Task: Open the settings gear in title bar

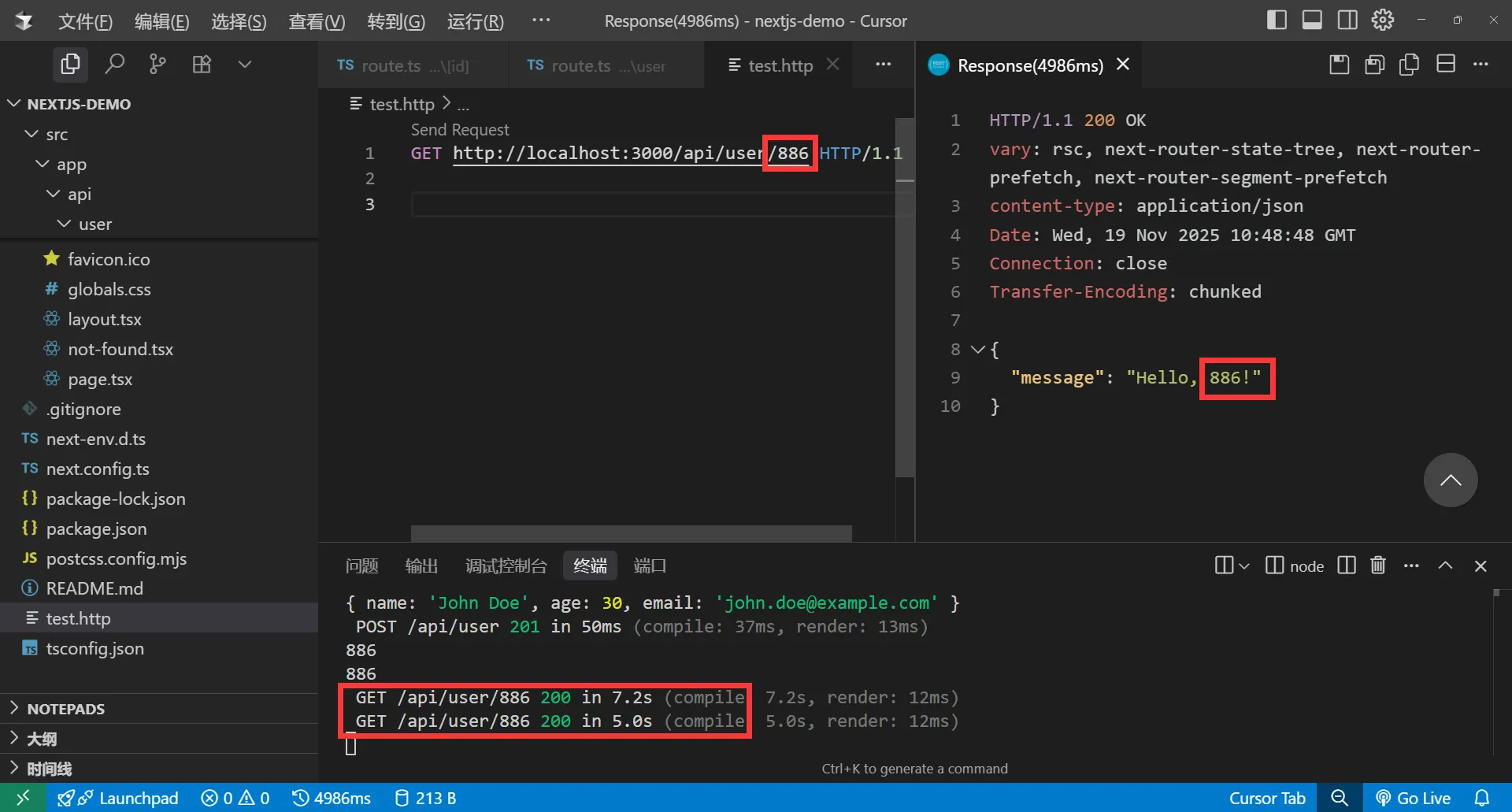Action: 1382,20
